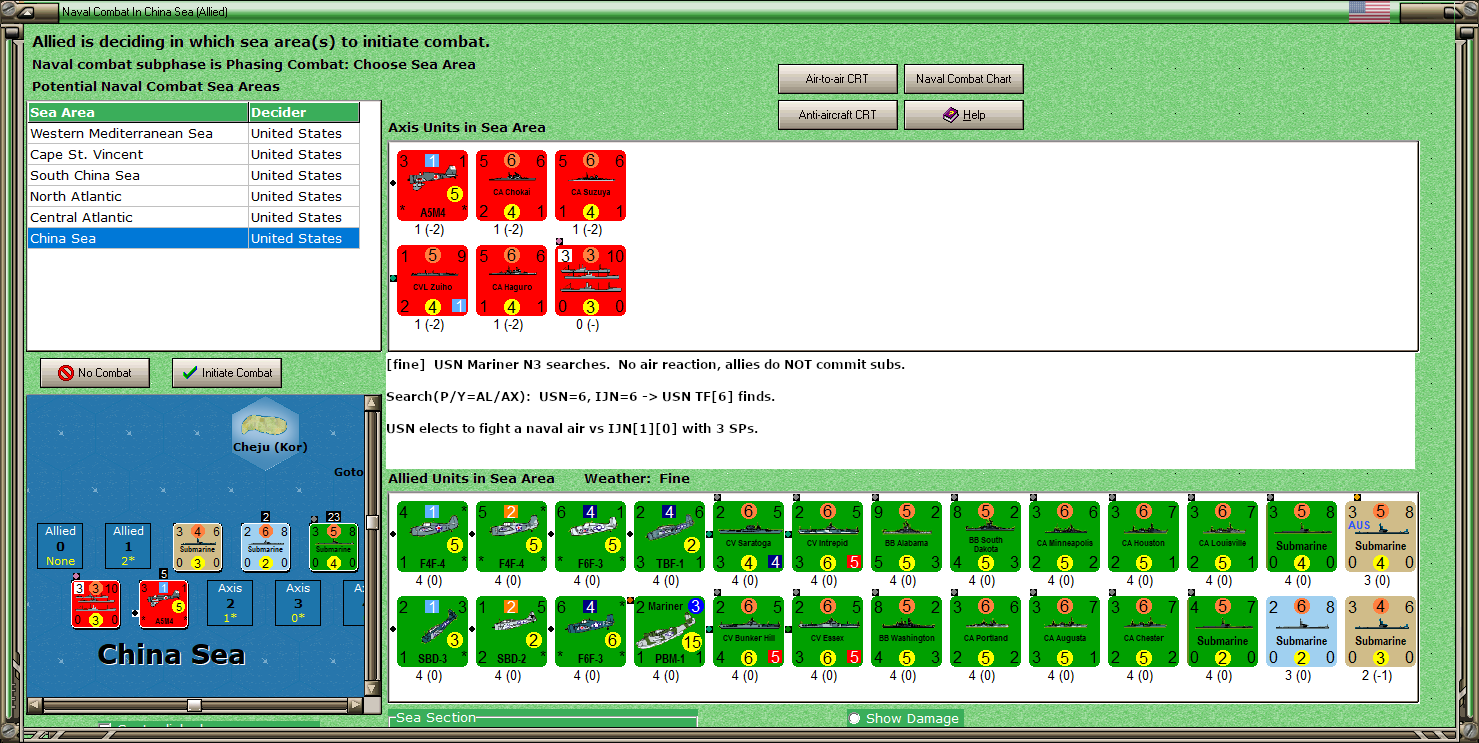Choose the CA Minneapolis cruiser counter
Viewport: 1479px width, 743px height.
tap(1064, 536)
